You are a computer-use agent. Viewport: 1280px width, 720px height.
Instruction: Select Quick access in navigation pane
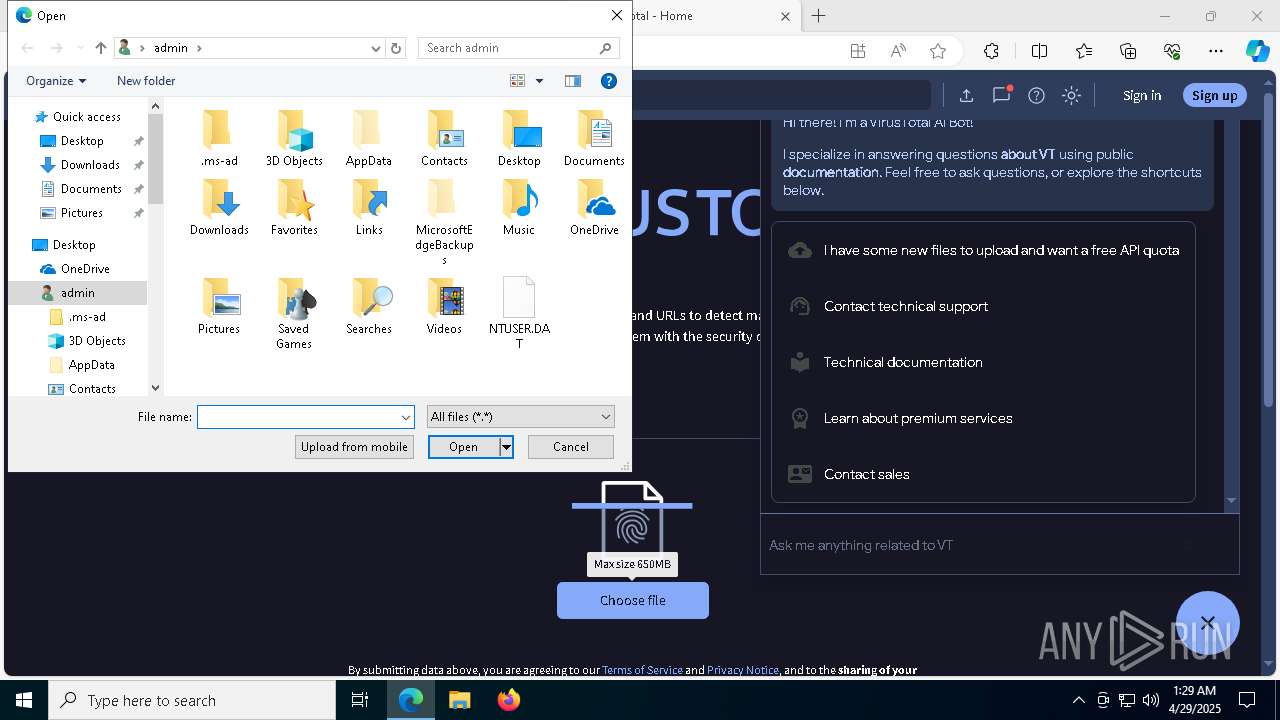point(86,117)
